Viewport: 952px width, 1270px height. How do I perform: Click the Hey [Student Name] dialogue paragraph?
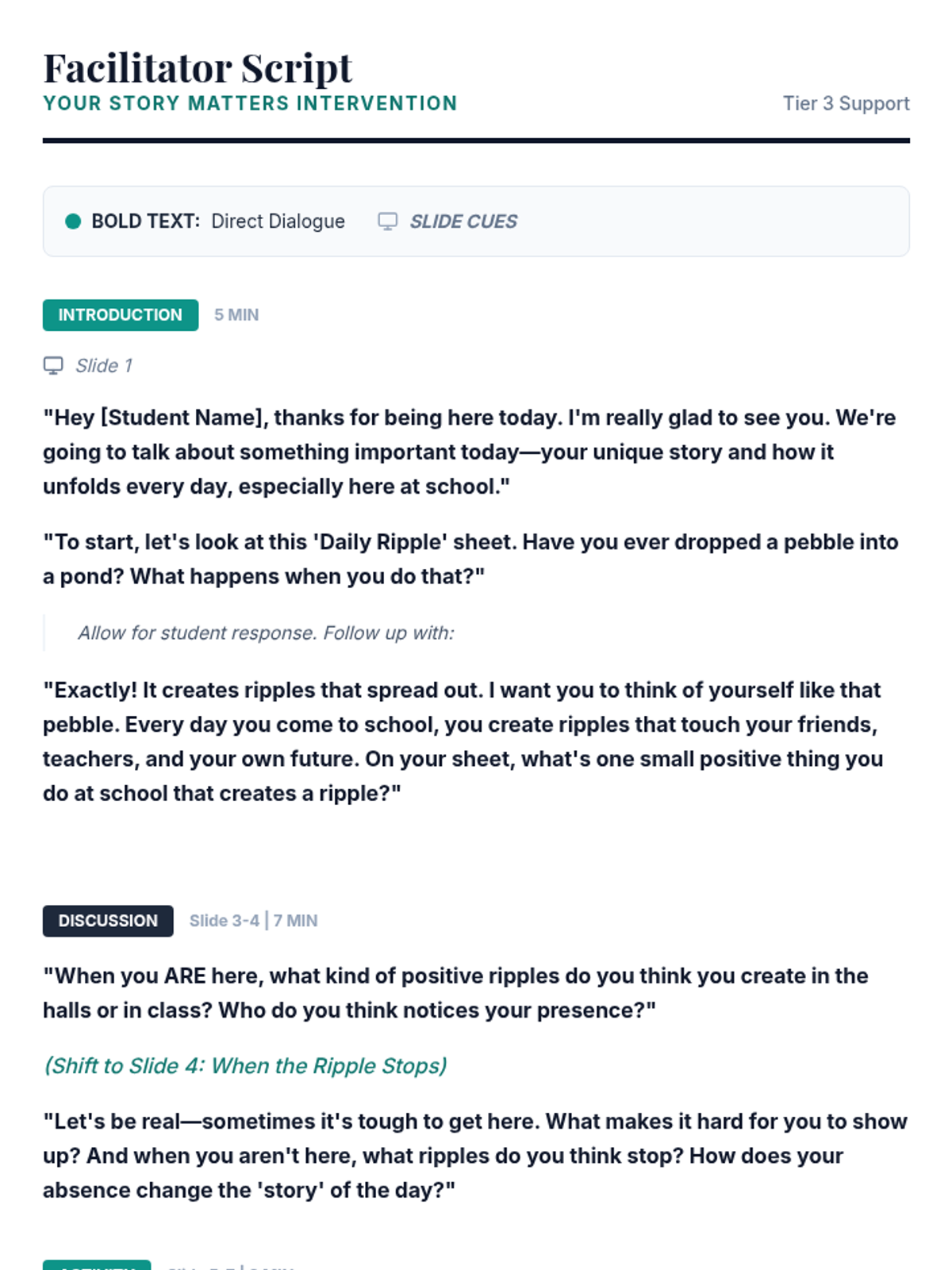tap(470, 452)
